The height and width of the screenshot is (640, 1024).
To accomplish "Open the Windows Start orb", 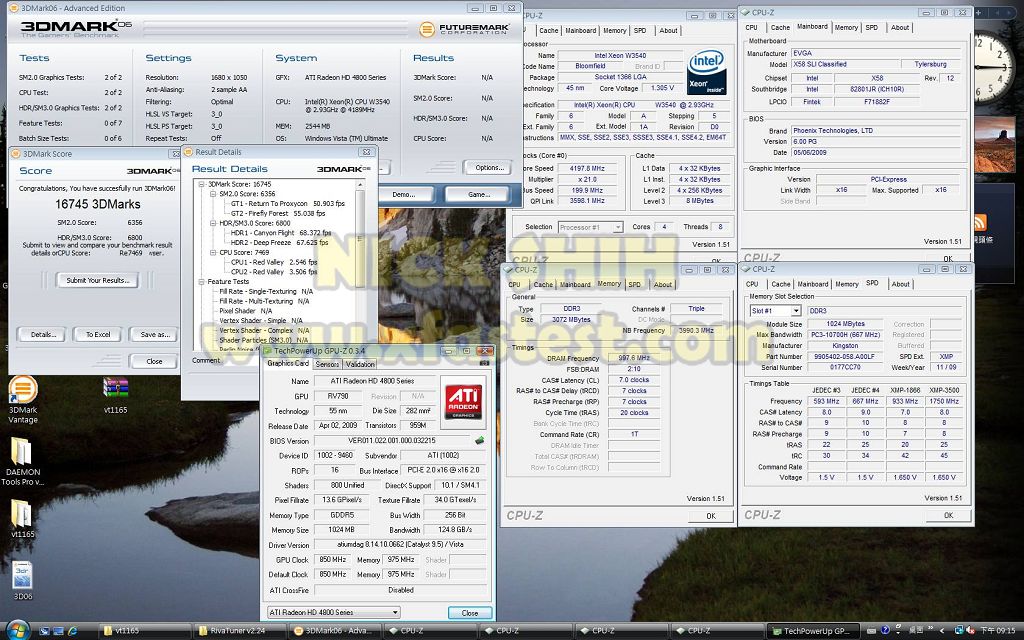I will point(18,630).
